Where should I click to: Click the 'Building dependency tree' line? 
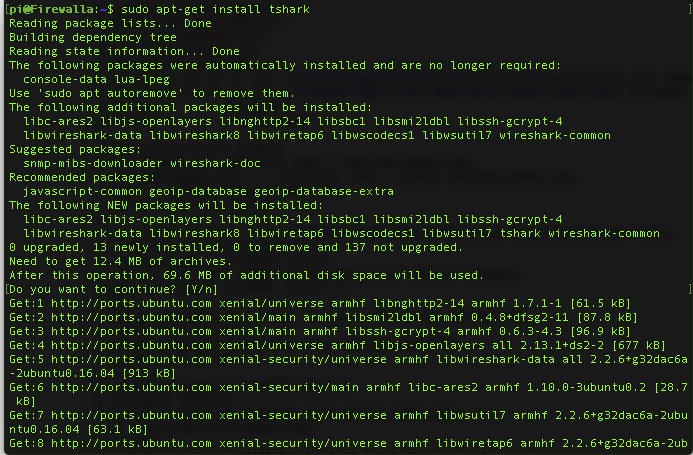[x=93, y=37]
